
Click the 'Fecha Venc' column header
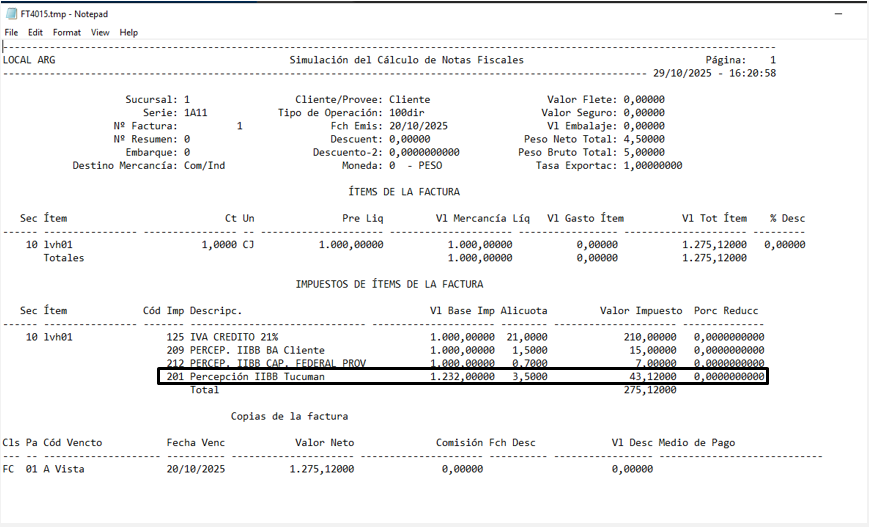[196, 443]
